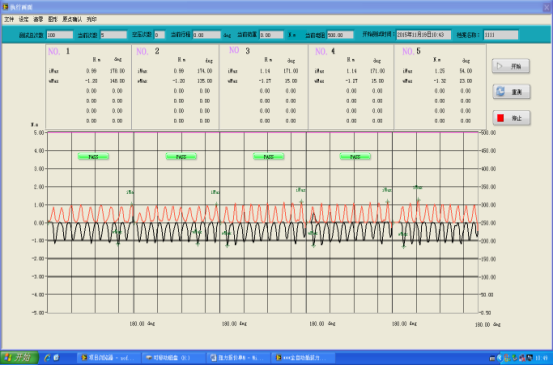The height and width of the screenshot is (365, 553).
Task: Click the Windows 开始 Start button
Action: (x=19, y=358)
